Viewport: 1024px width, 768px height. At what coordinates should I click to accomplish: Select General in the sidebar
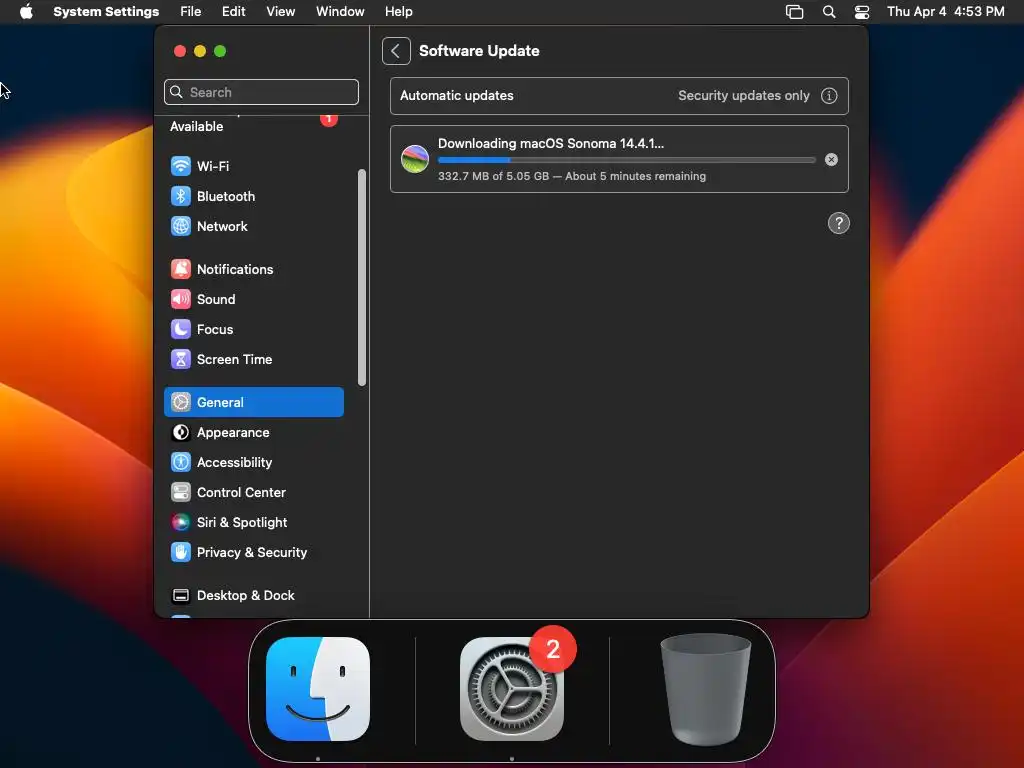pos(253,402)
